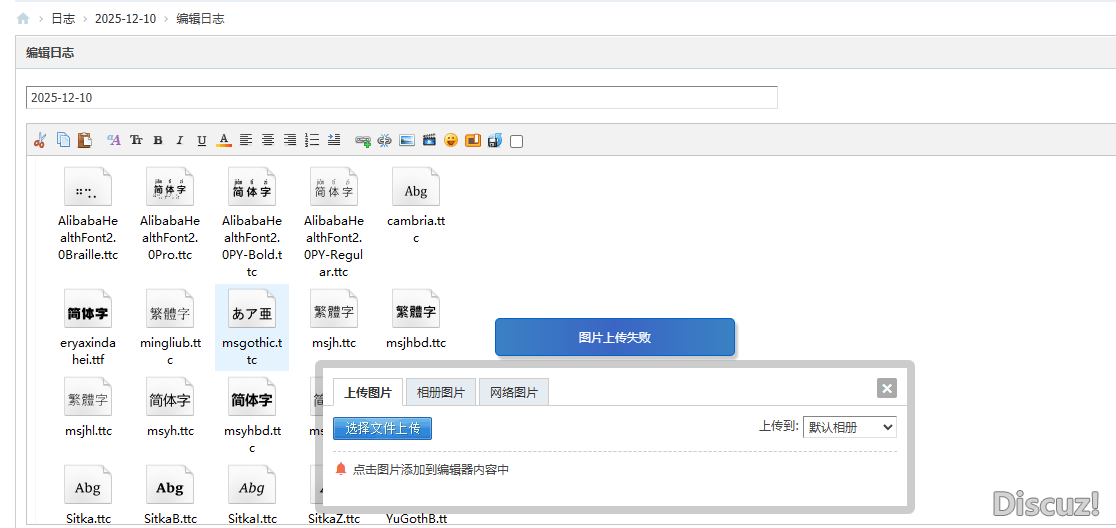
Task: Toggle bold formatting in editor toolbar
Action: pos(158,140)
